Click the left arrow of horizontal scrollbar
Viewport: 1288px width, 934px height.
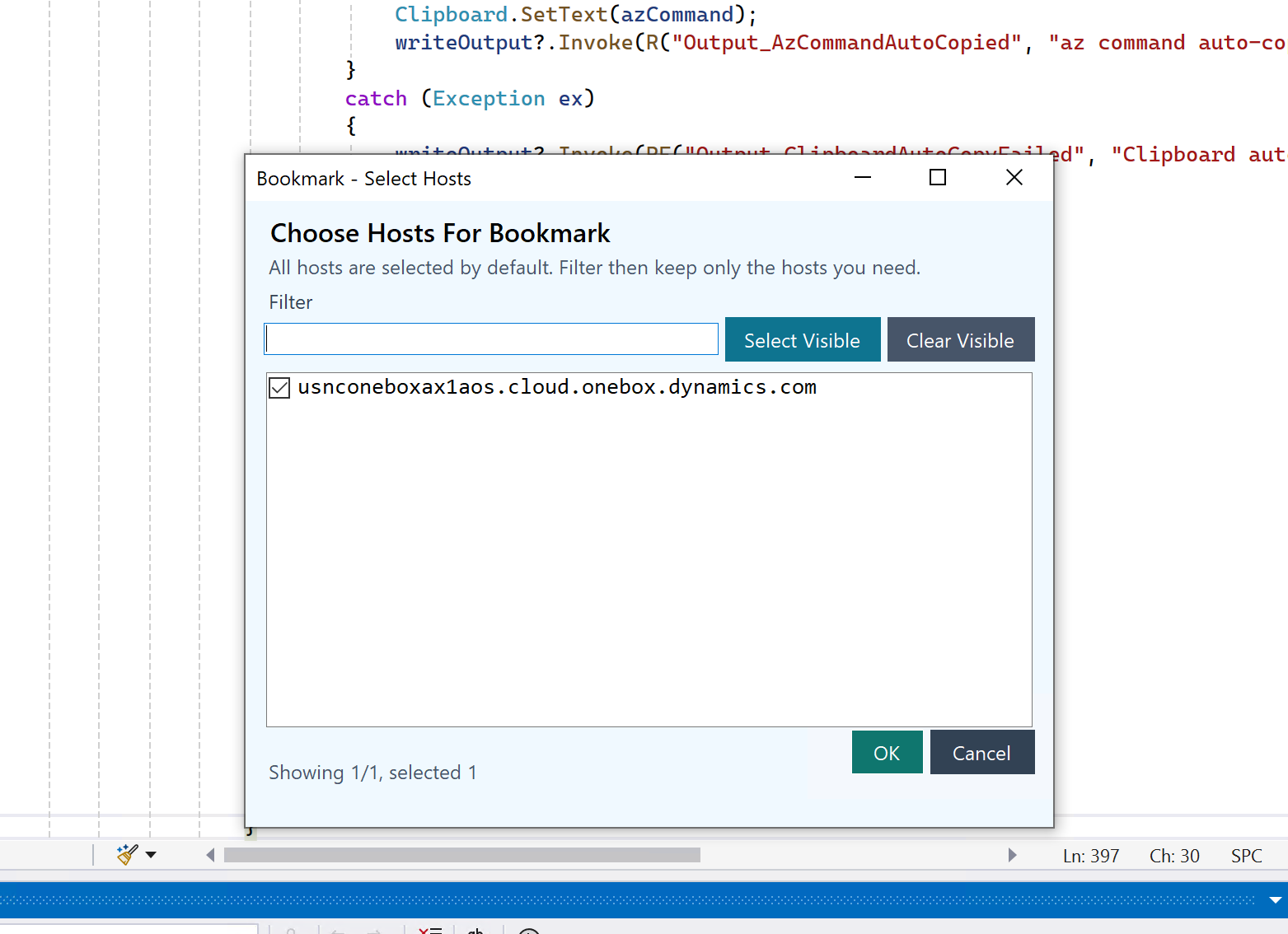coord(211,855)
